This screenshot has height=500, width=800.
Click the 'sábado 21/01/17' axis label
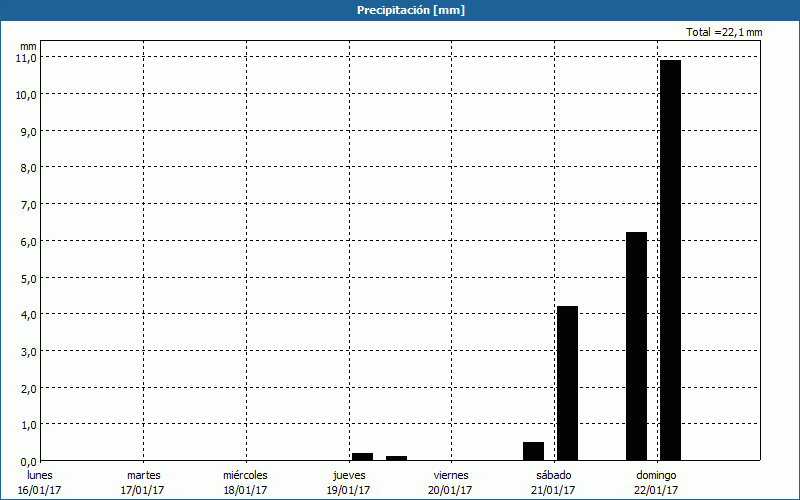tap(553, 482)
